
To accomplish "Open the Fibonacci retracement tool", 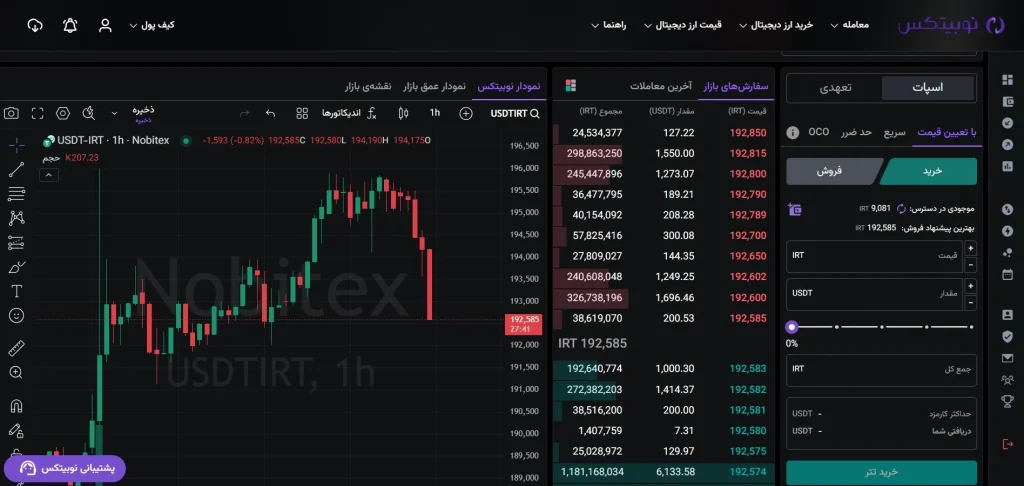I will click(16, 193).
